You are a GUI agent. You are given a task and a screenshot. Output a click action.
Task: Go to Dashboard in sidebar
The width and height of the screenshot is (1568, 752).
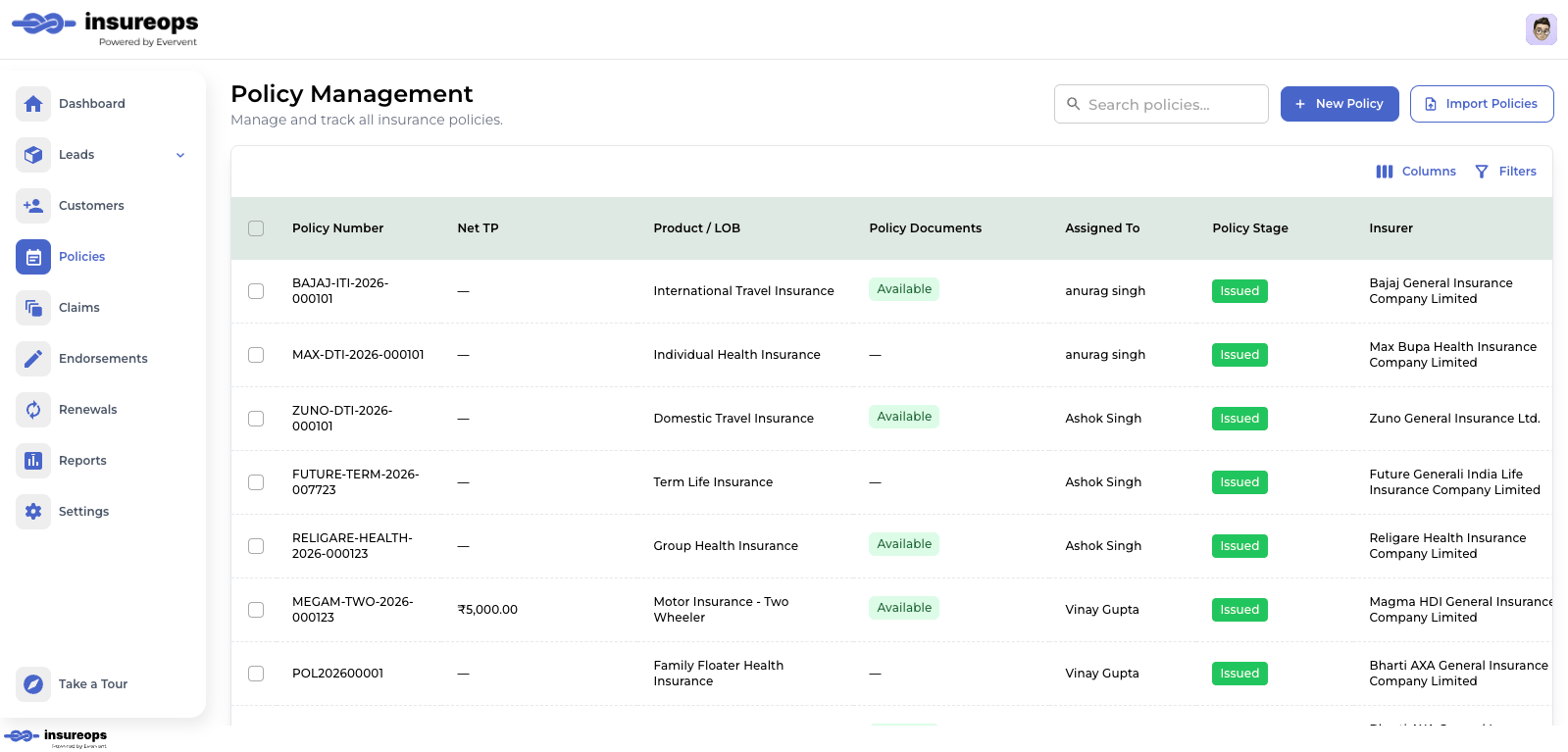[x=92, y=104]
